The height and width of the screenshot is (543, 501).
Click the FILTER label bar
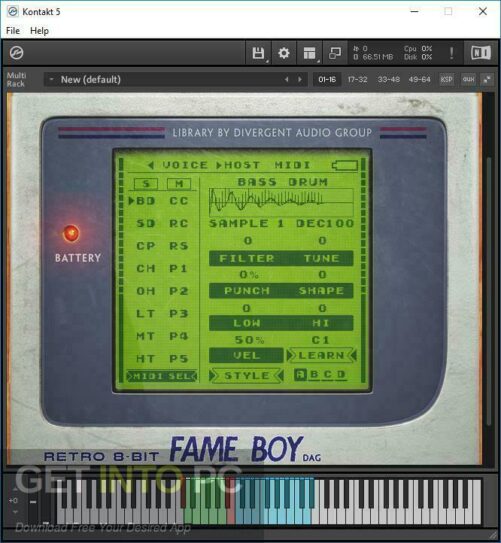pos(247,258)
